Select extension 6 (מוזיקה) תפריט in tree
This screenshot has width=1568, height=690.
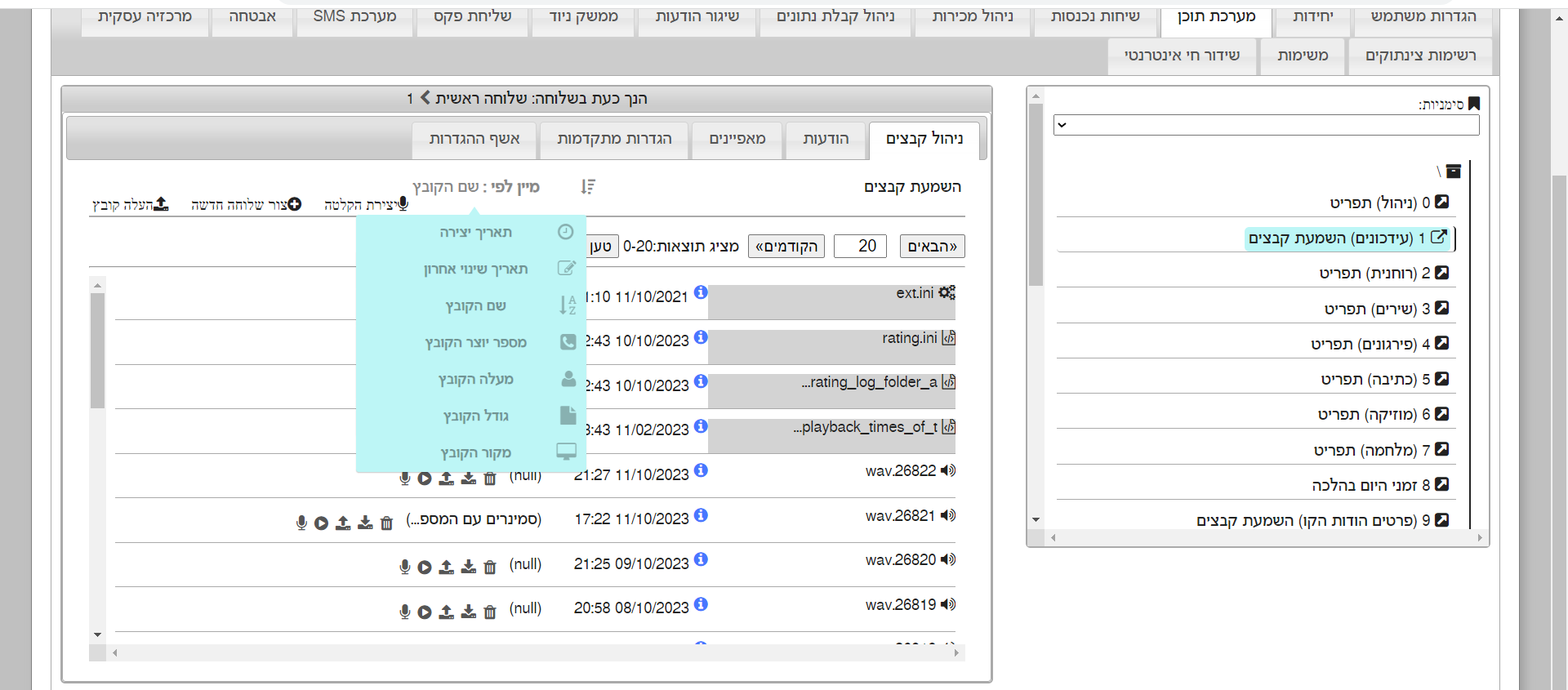[1383, 415]
